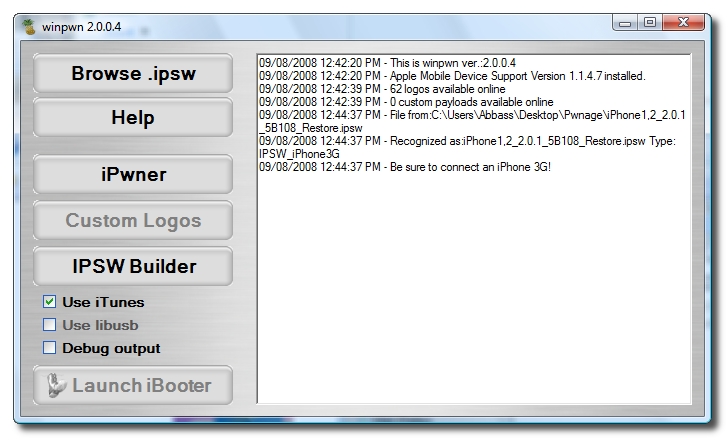Launch the iPwner function

(x=133, y=174)
